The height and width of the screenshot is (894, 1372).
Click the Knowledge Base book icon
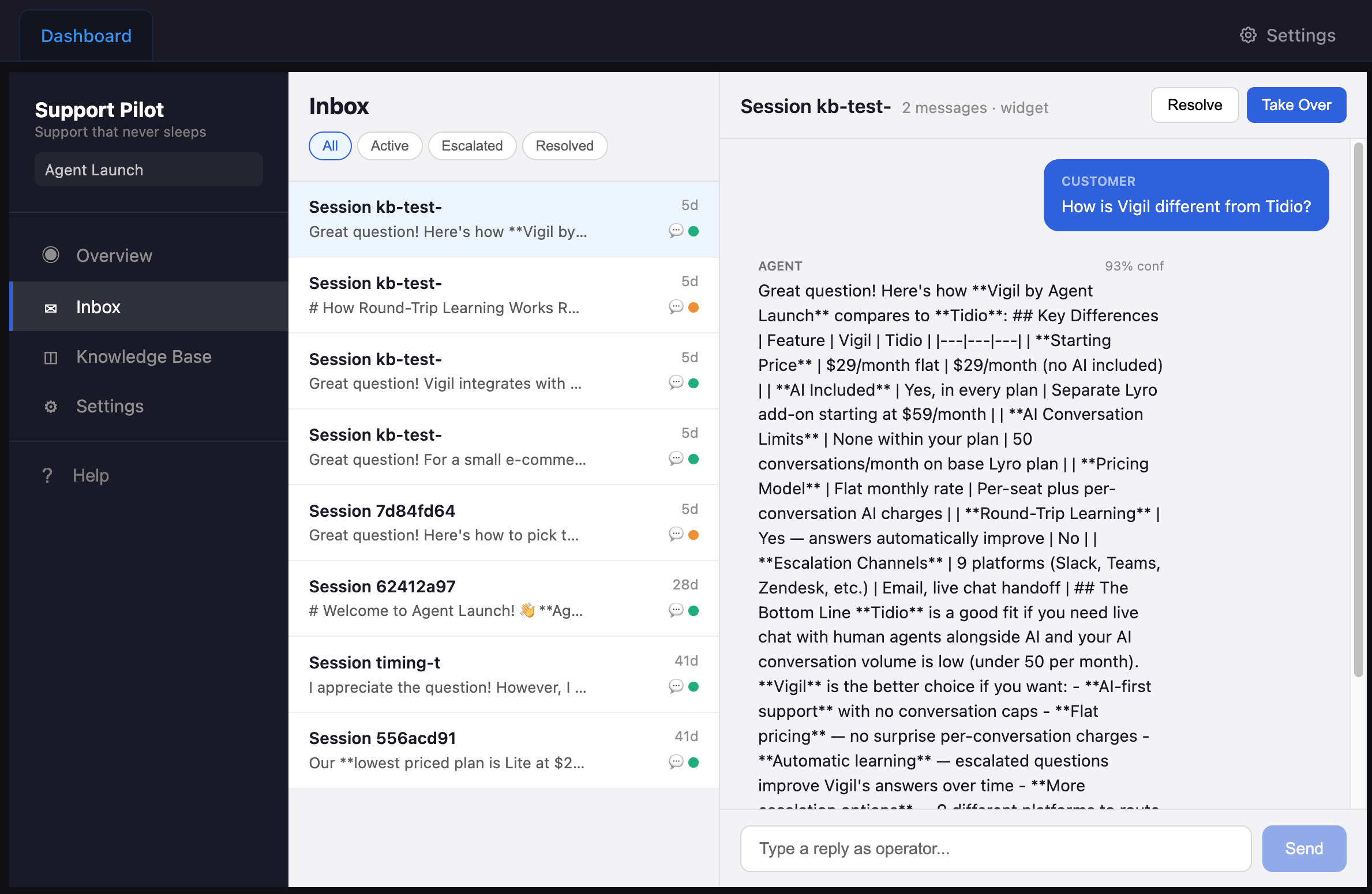pos(51,358)
